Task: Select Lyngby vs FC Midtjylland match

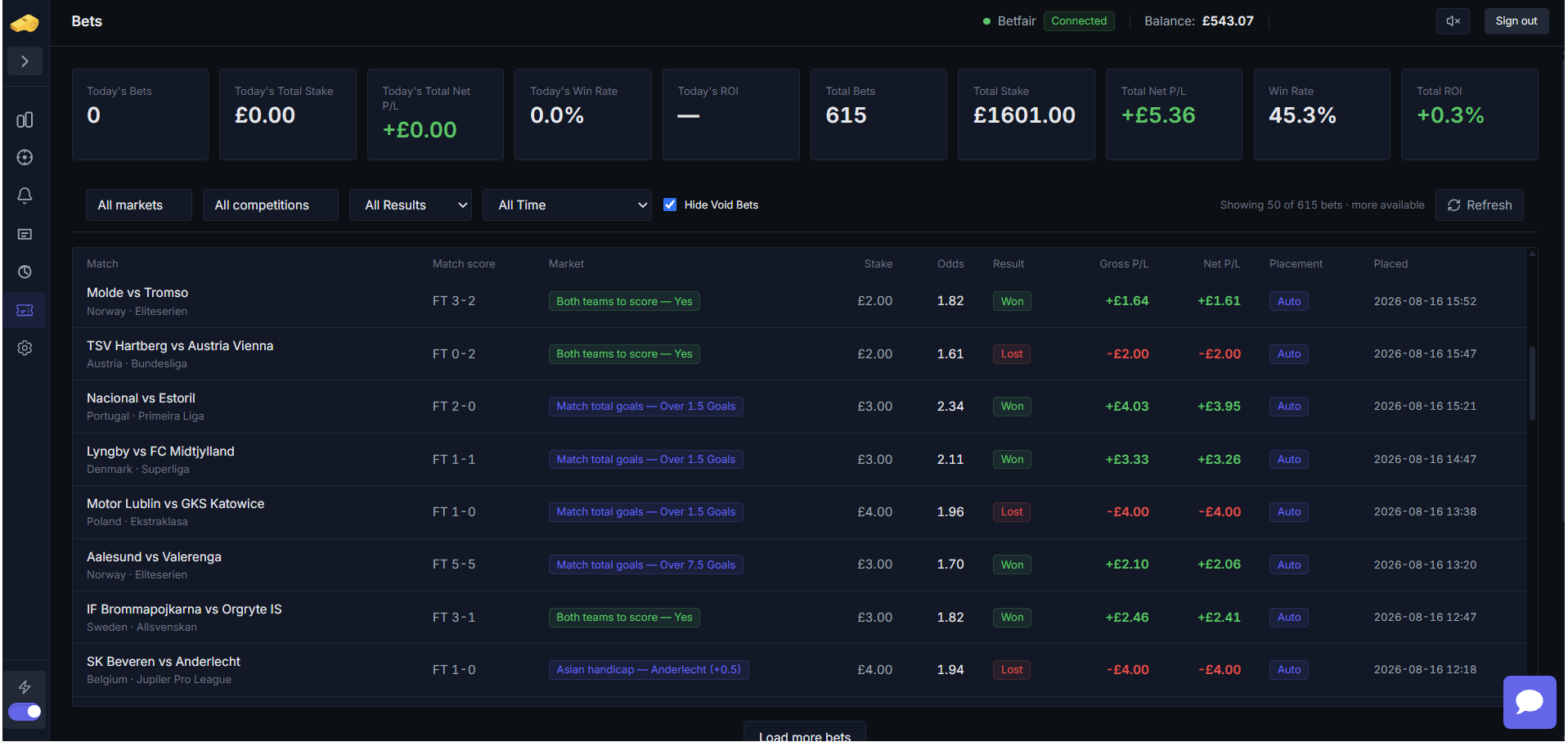Action: click(x=799, y=460)
